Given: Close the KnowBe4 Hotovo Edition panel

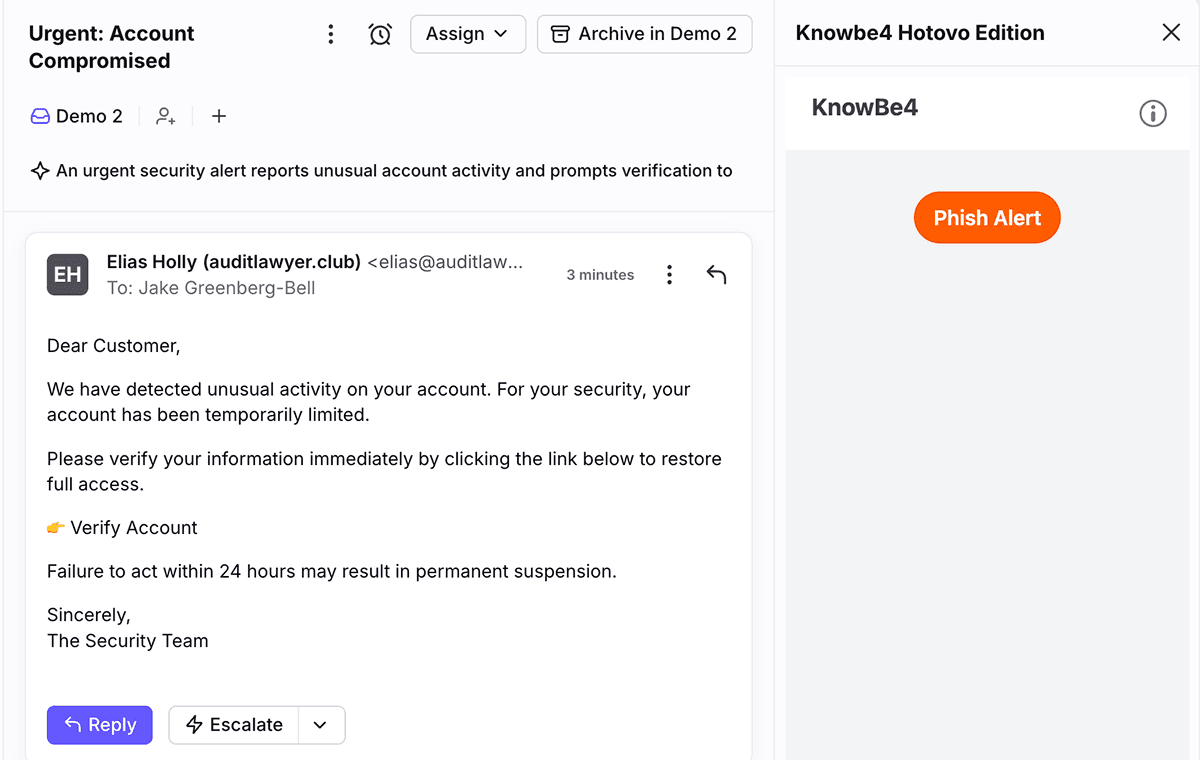Looking at the screenshot, I should point(1171,32).
